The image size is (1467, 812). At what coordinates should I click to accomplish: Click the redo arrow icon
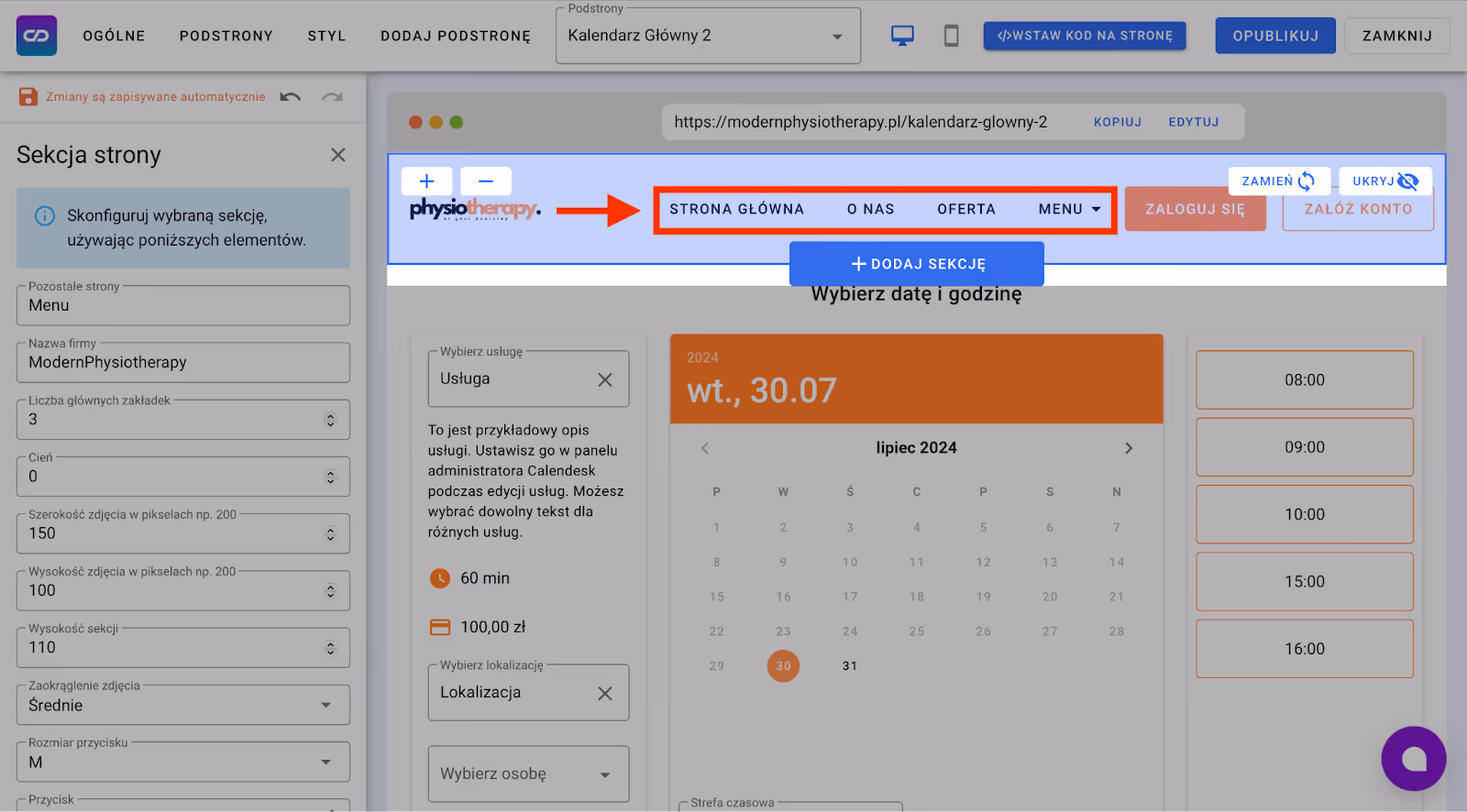[x=332, y=97]
